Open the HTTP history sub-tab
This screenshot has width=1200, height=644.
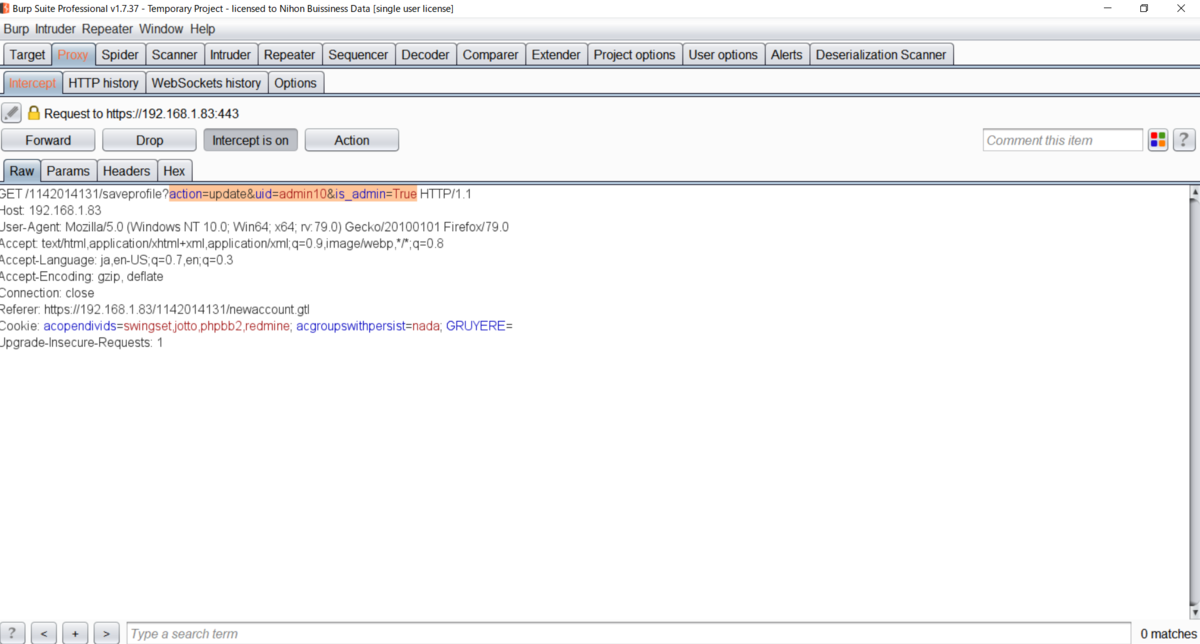(104, 83)
